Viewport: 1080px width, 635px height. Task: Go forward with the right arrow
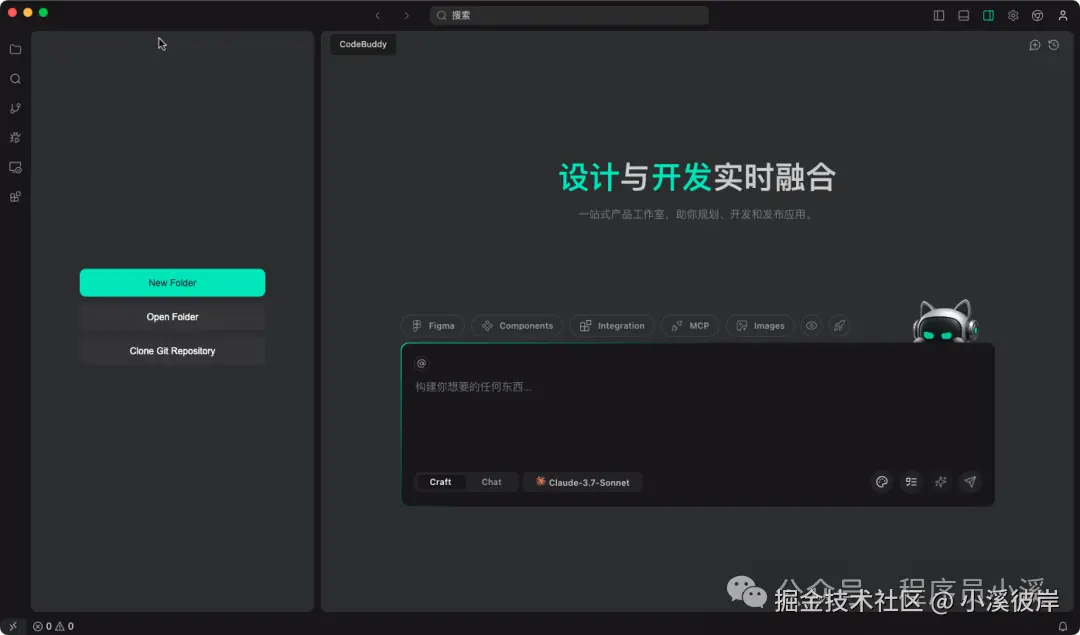(406, 15)
